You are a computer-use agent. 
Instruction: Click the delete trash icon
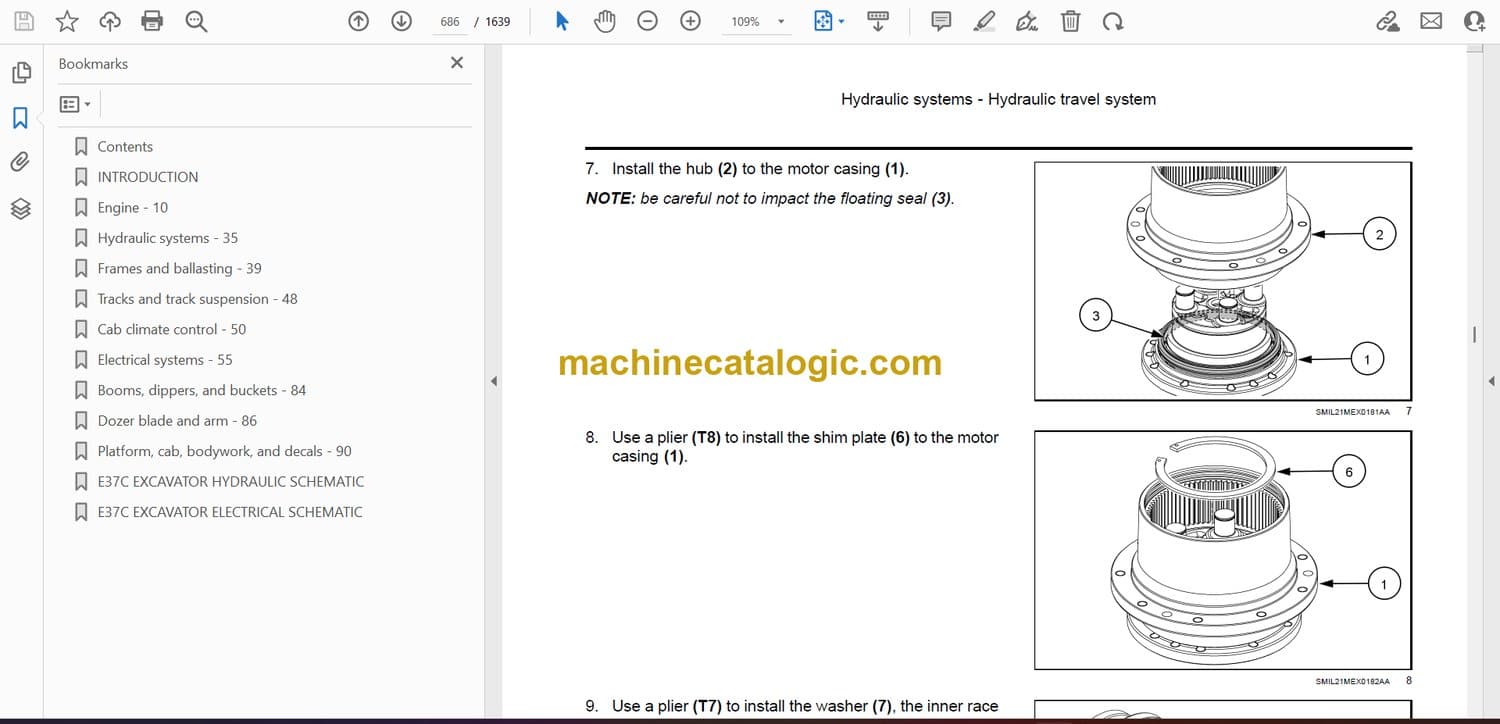click(x=1070, y=21)
